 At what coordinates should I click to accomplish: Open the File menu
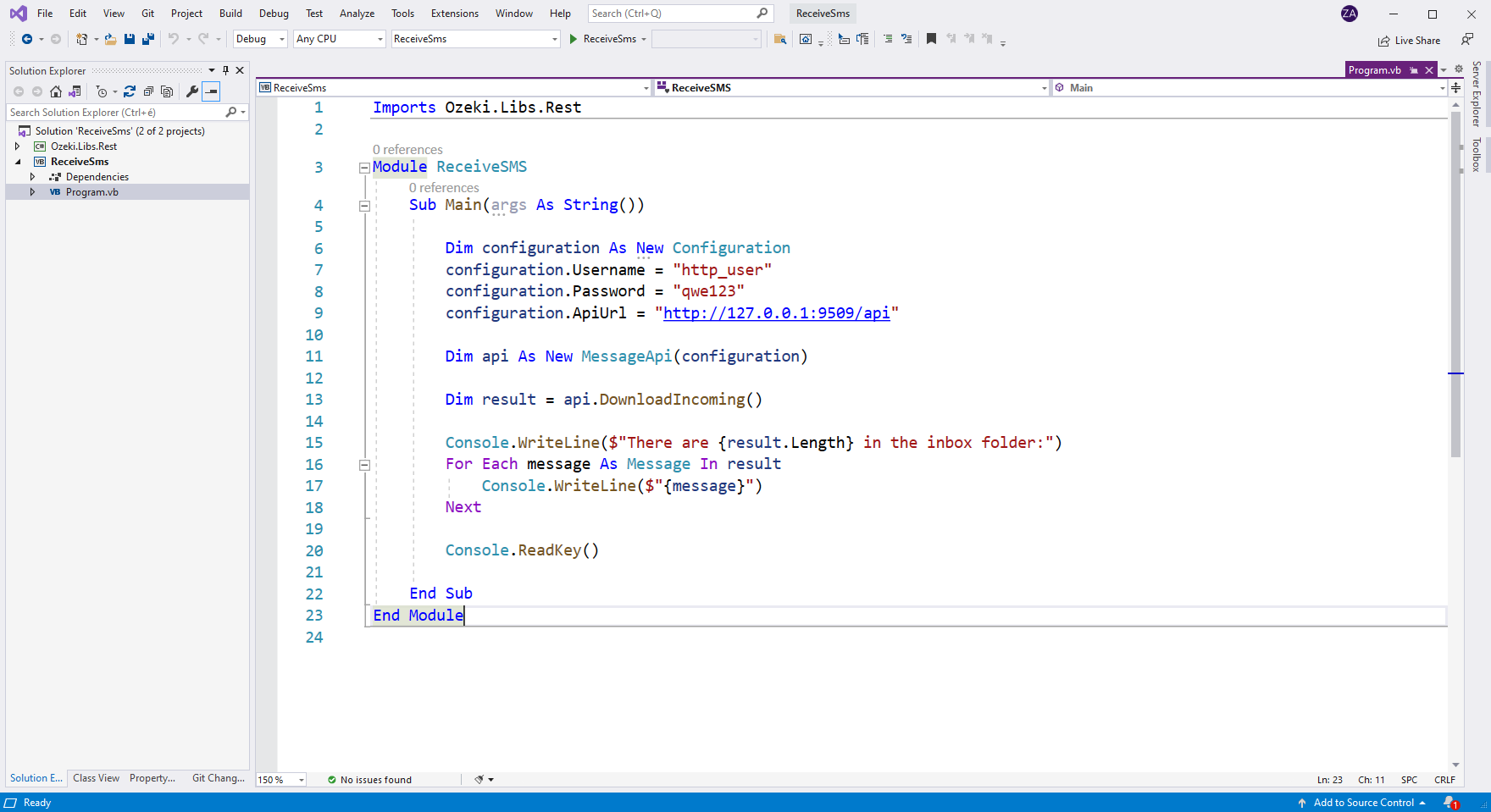(45, 14)
